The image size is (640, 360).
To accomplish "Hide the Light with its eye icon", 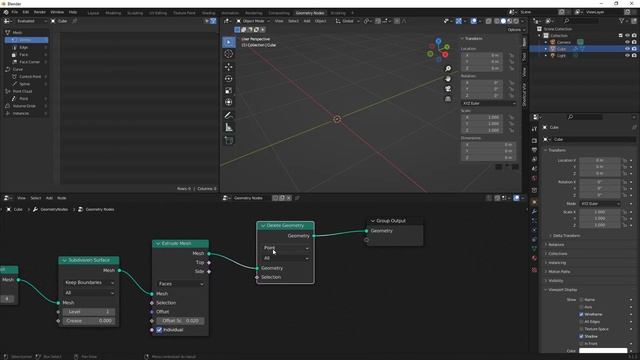I will click(627, 55).
